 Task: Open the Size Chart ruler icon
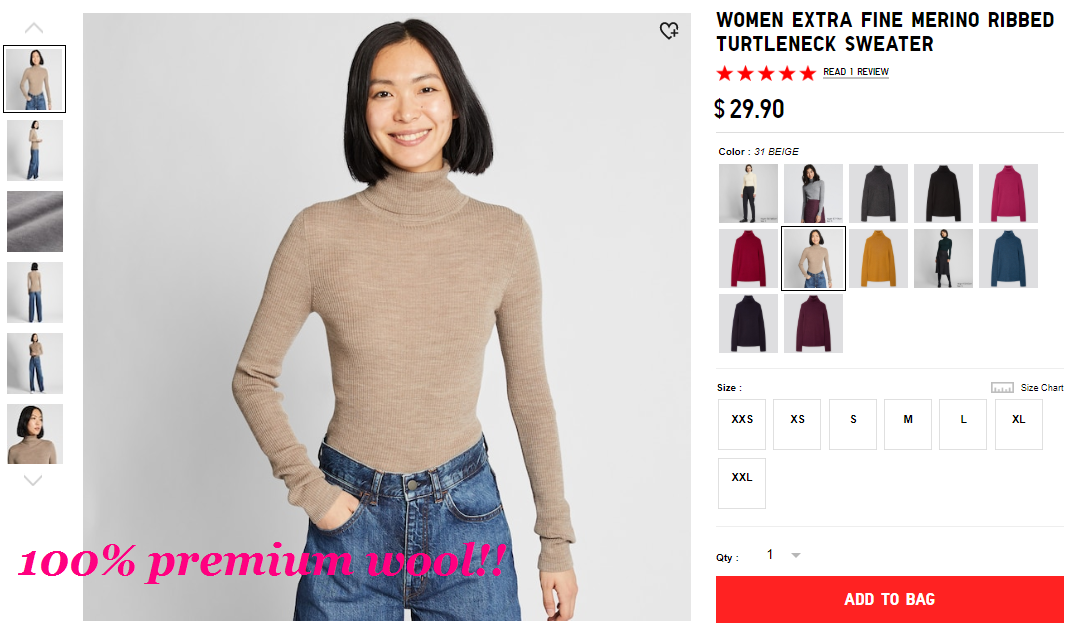(1002, 388)
